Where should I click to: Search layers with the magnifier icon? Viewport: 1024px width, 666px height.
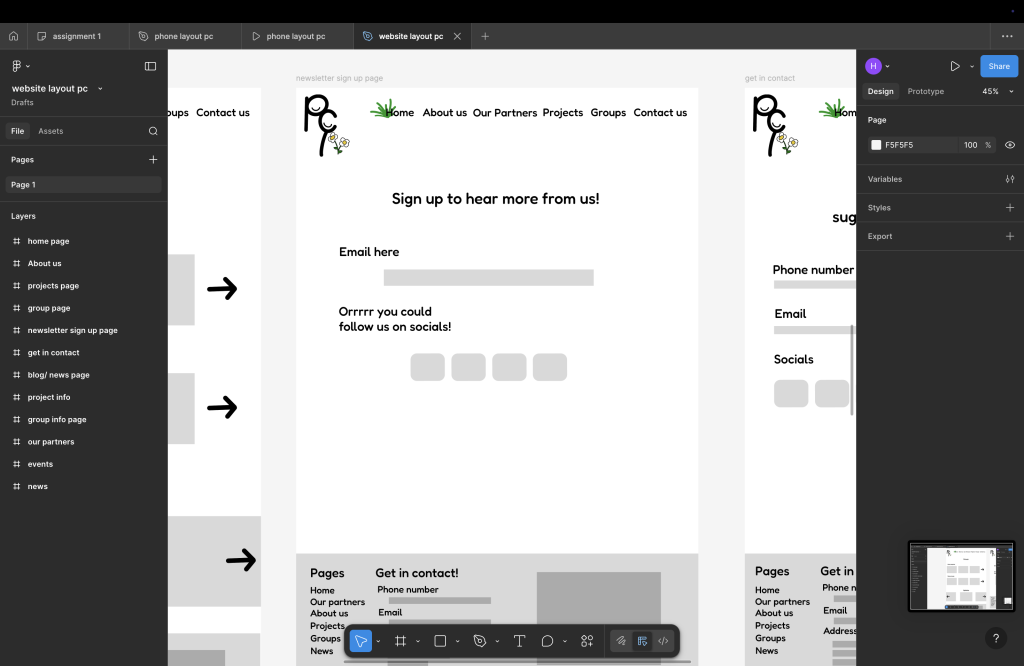click(x=153, y=131)
